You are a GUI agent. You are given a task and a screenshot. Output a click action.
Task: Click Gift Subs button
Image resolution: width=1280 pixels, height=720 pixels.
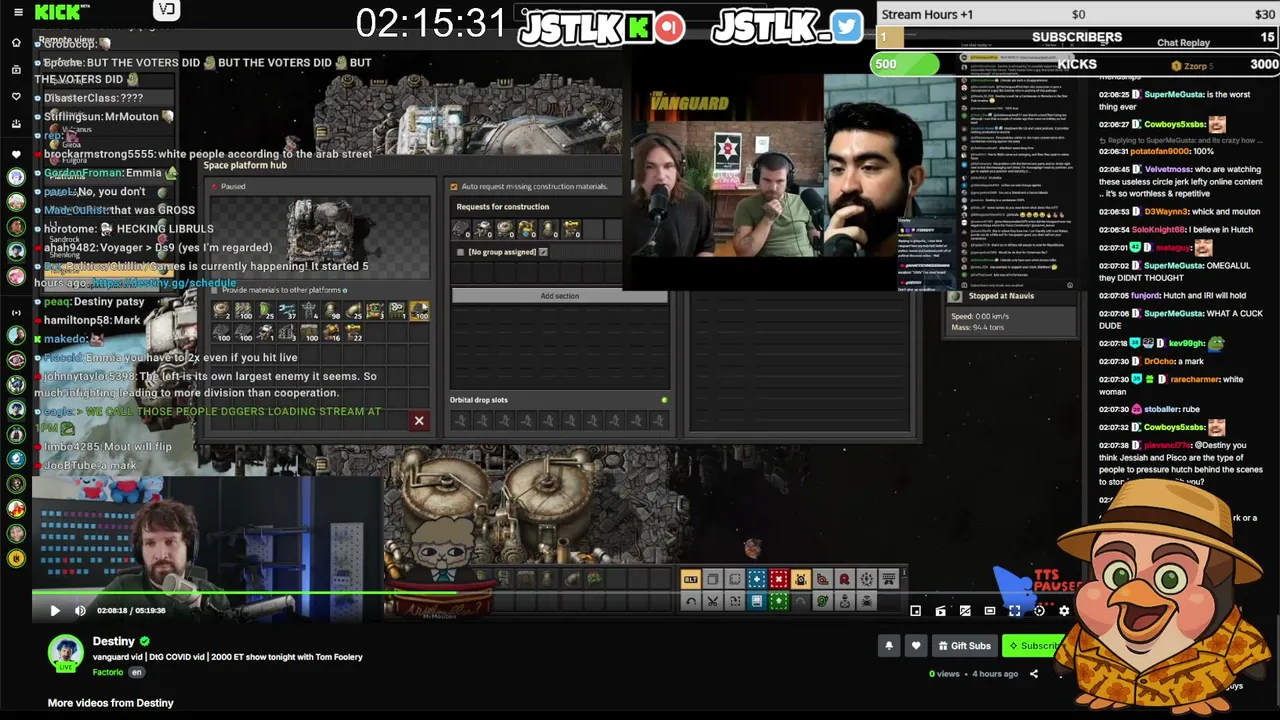964,646
